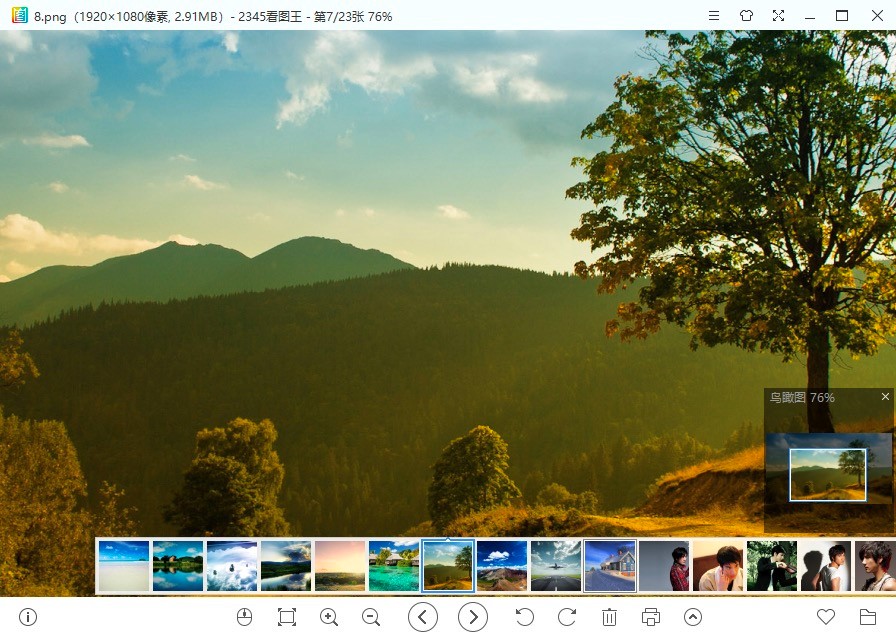
Task: Select the man resting on hand thumbnail
Action: 718,566
